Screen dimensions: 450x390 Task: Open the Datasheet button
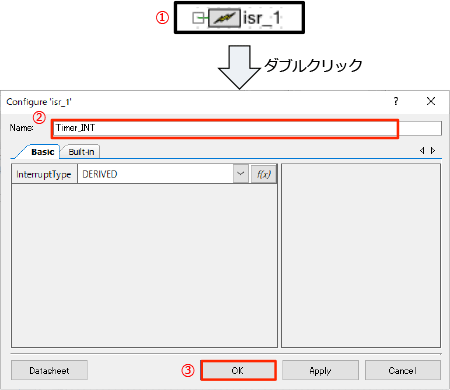(x=49, y=370)
